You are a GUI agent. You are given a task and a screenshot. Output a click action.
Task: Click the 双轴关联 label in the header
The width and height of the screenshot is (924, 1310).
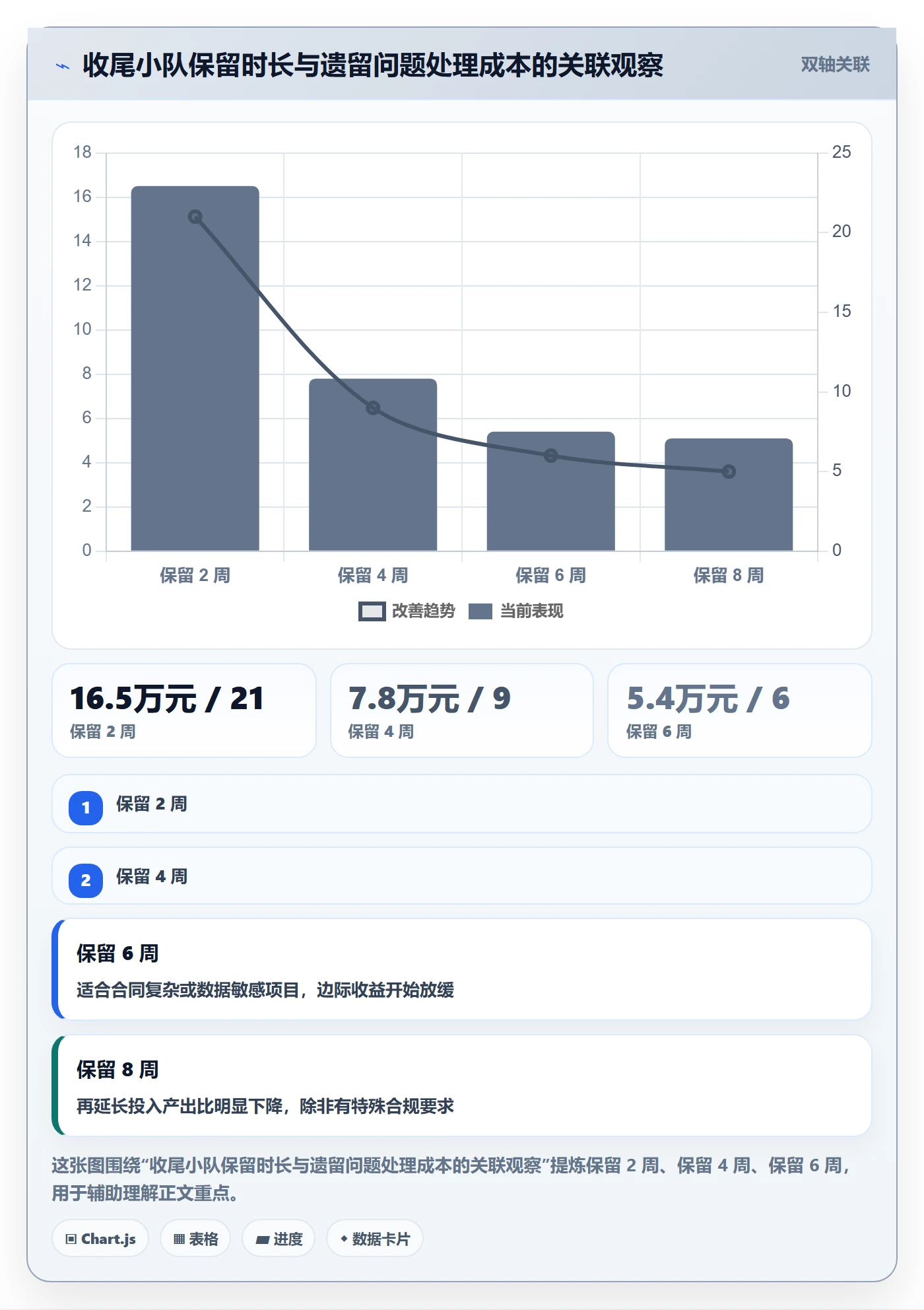pos(835,65)
